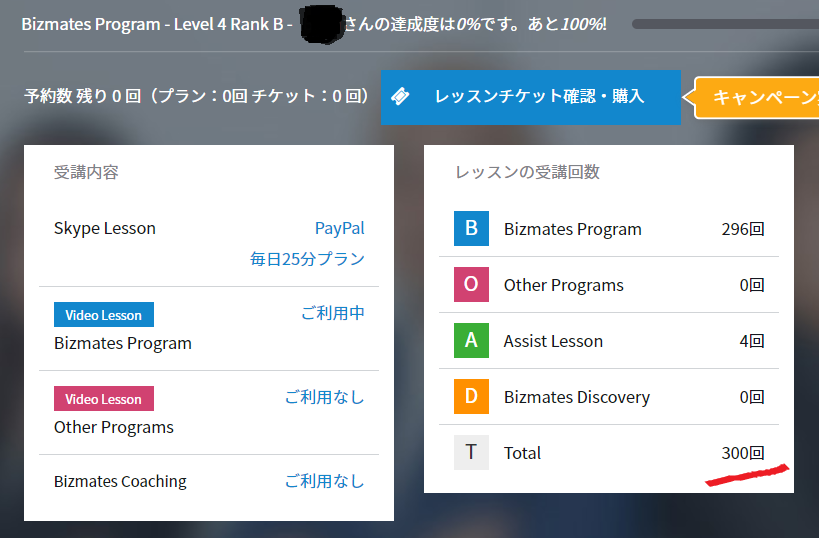Click the Total label

pos(522,453)
